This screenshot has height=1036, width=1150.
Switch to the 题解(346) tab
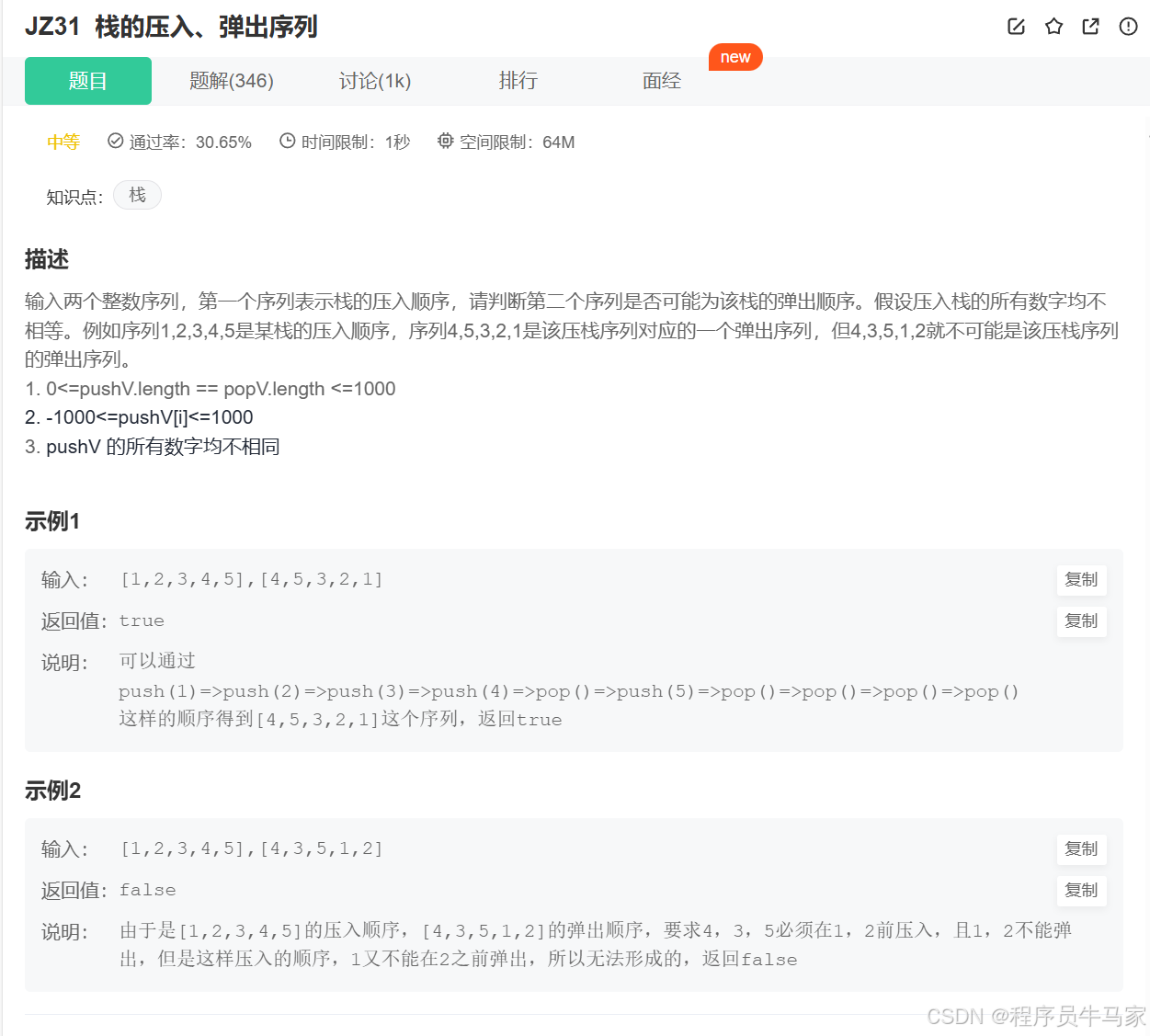pyautogui.click(x=232, y=81)
